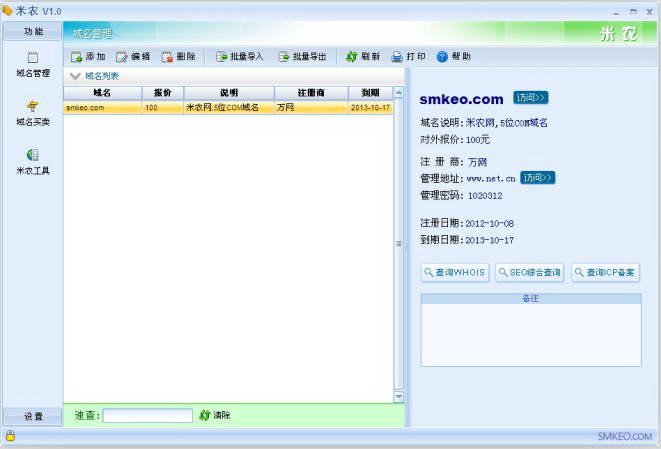Click the 编辑 (edit) toolbar icon
661x449 pixels.
coord(121,56)
